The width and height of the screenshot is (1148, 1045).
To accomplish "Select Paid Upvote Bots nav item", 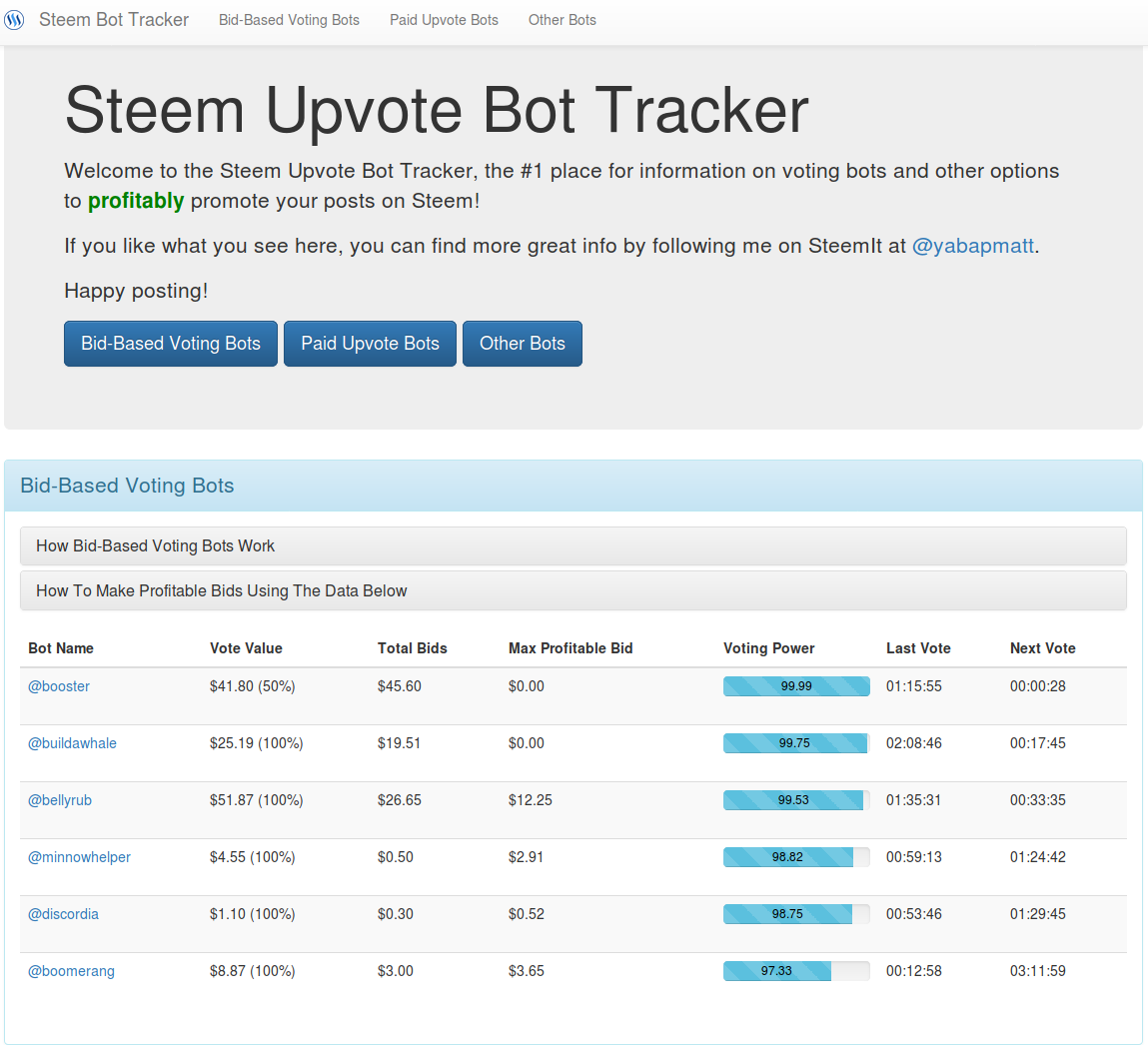I will click(444, 21).
